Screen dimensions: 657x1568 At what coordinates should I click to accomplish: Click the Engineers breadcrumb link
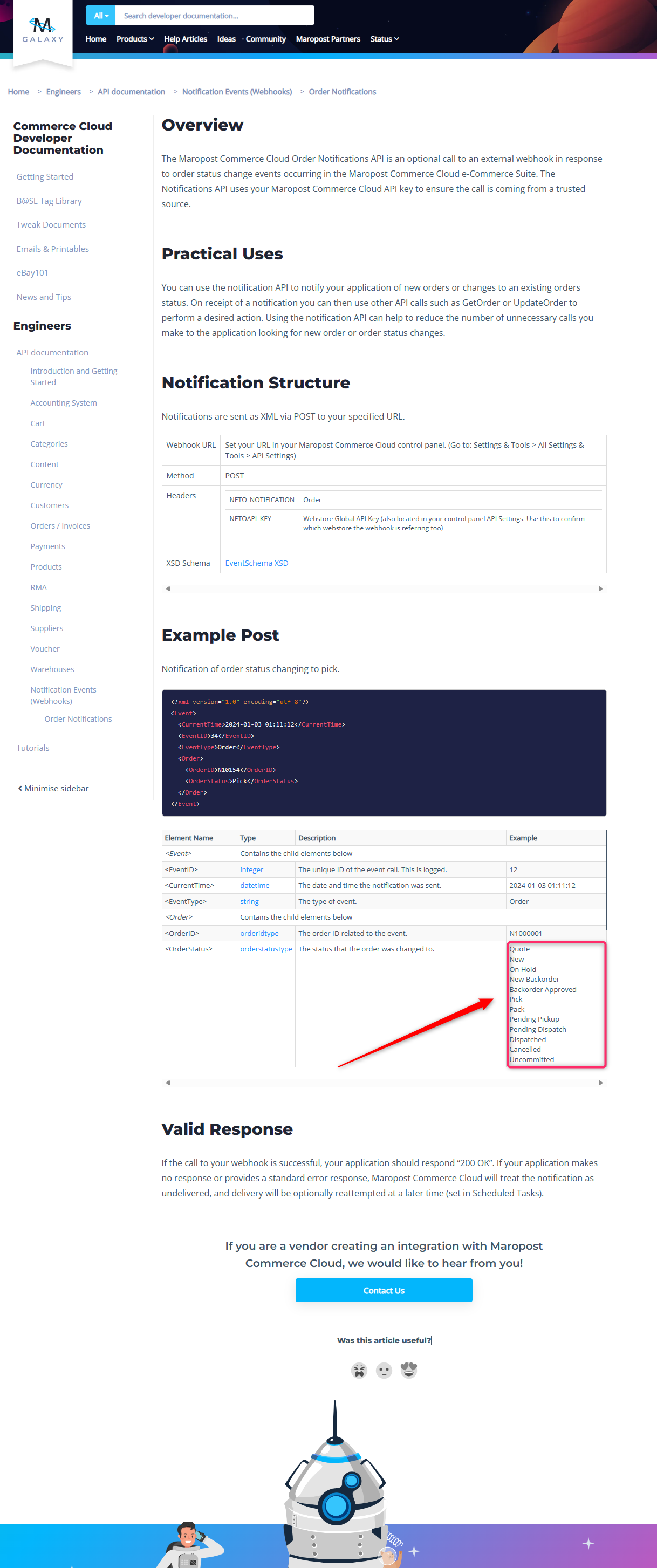click(x=63, y=92)
